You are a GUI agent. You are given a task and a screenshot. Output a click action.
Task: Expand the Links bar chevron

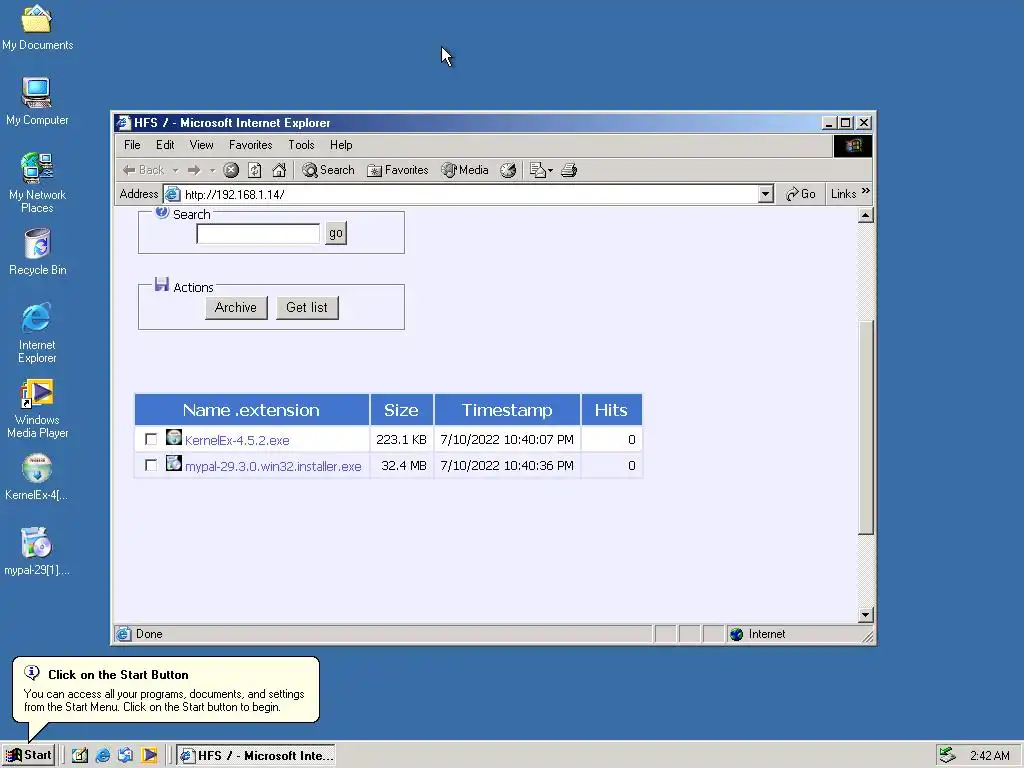(x=866, y=191)
